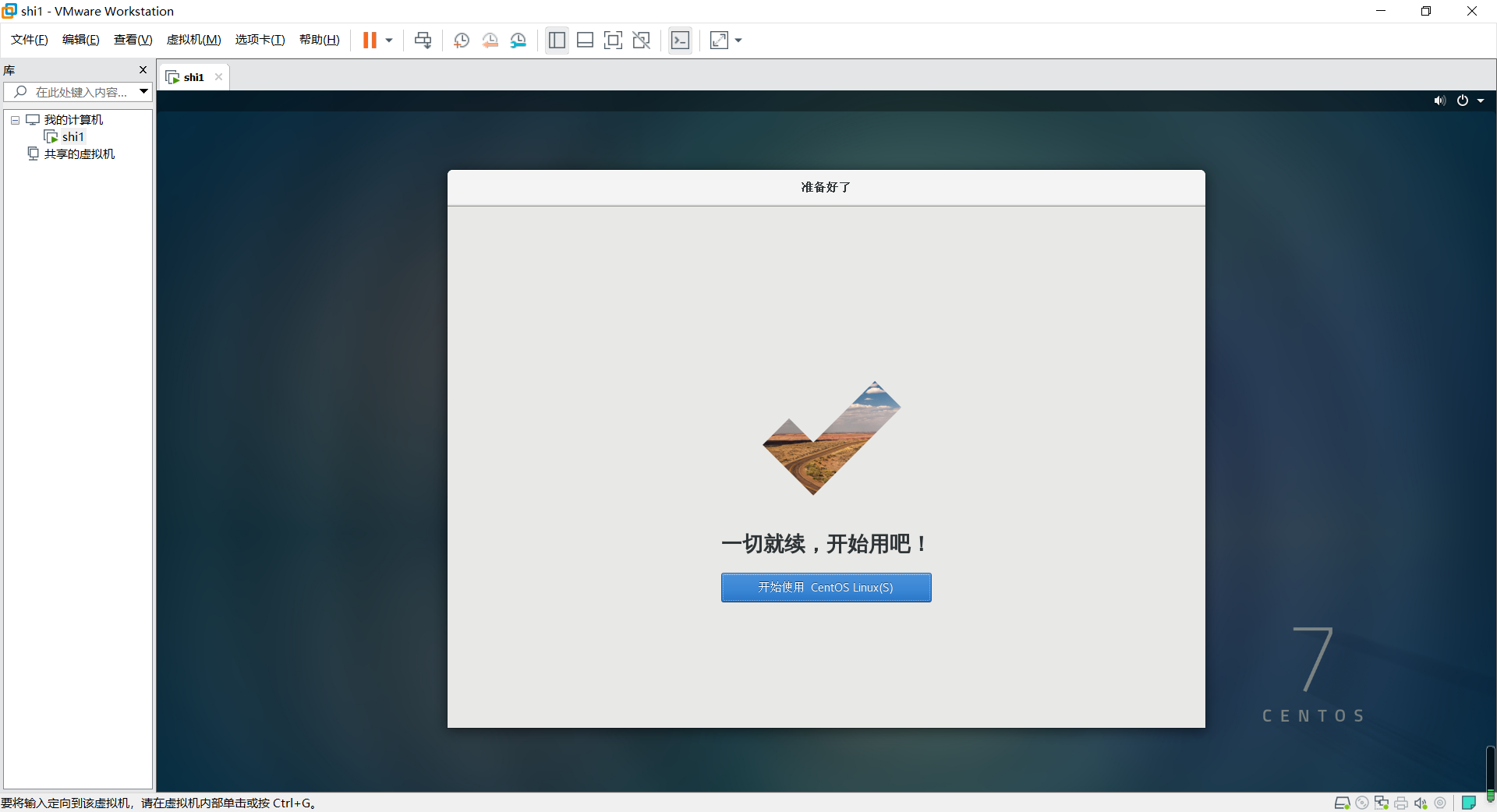1497x812 pixels.
Task: Toggle the thumbnail bar view
Action: pyautogui.click(x=585, y=41)
